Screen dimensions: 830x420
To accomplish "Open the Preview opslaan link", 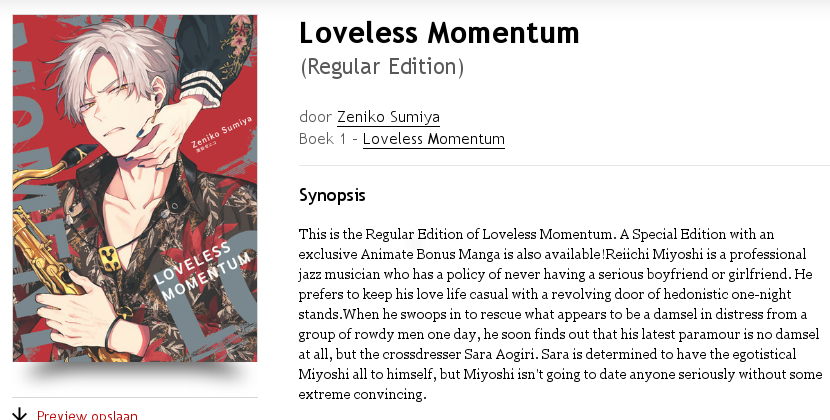I will coord(87,415).
